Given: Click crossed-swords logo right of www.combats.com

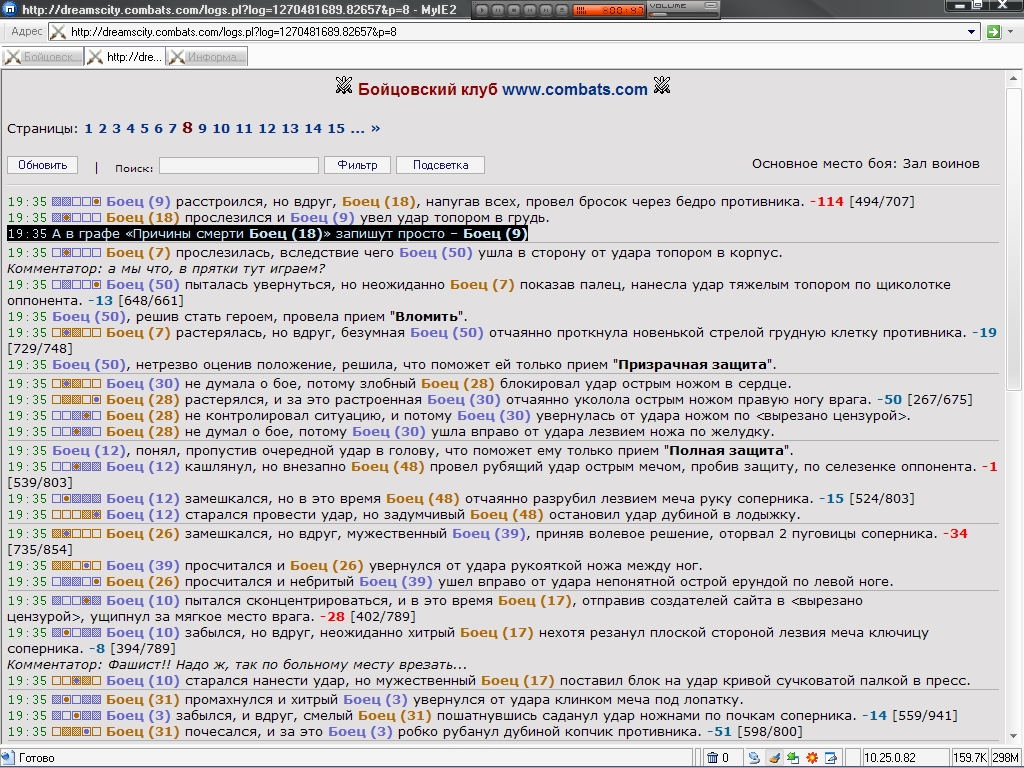Looking at the screenshot, I should 662,86.
